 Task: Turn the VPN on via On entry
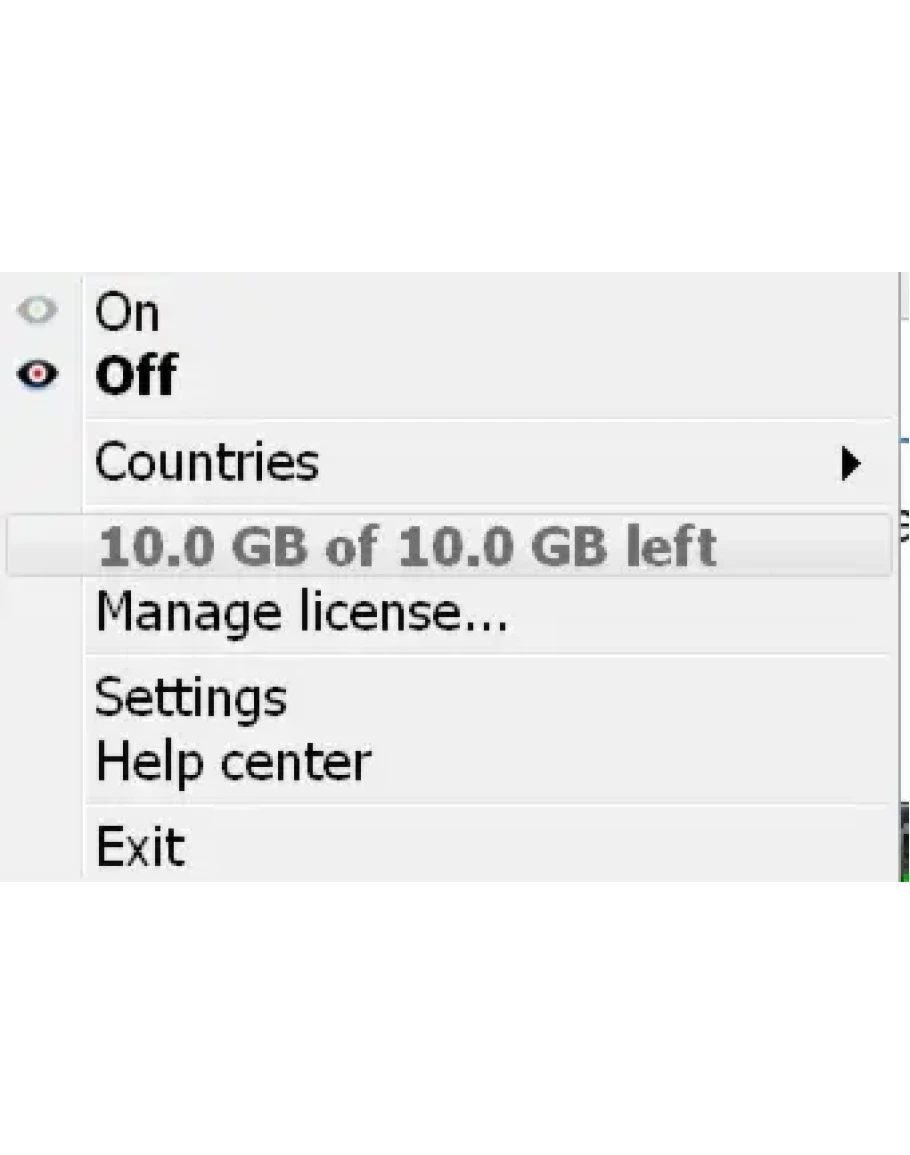click(x=127, y=312)
